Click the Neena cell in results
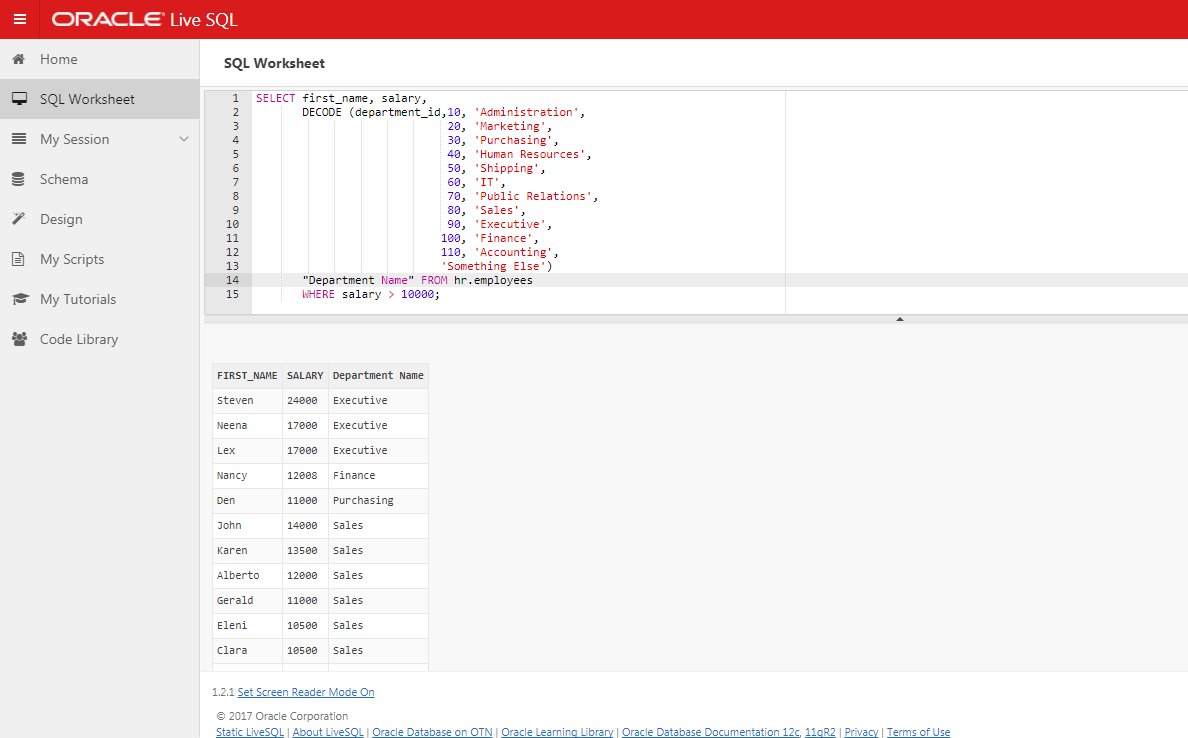This screenshot has height=738, width=1188. pyautogui.click(x=247, y=426)
